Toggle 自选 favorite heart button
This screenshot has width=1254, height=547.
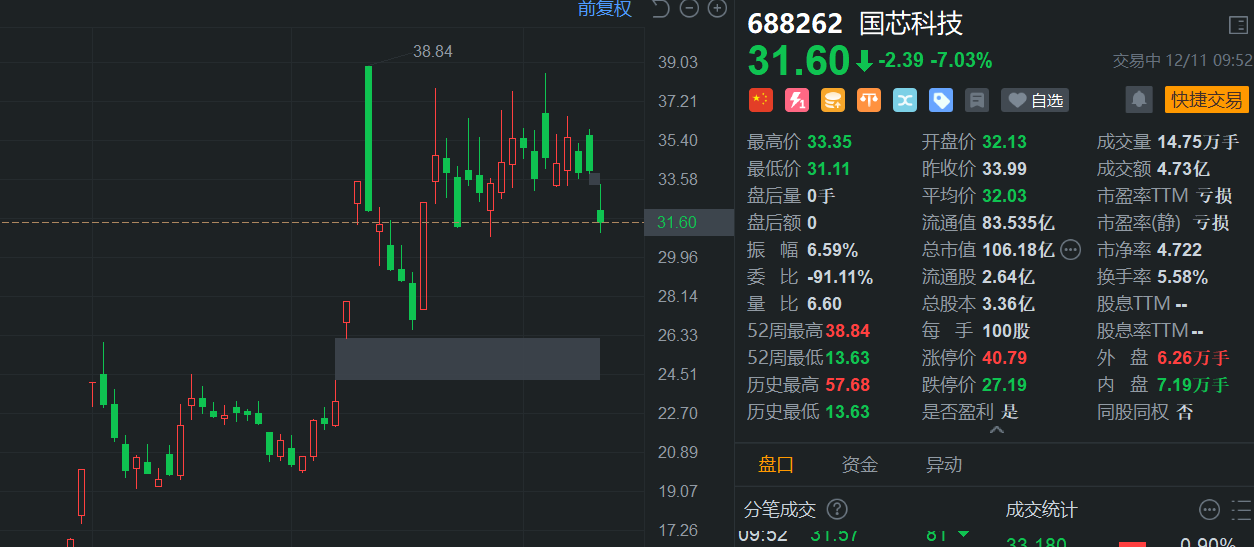[x=1035, y=100]
